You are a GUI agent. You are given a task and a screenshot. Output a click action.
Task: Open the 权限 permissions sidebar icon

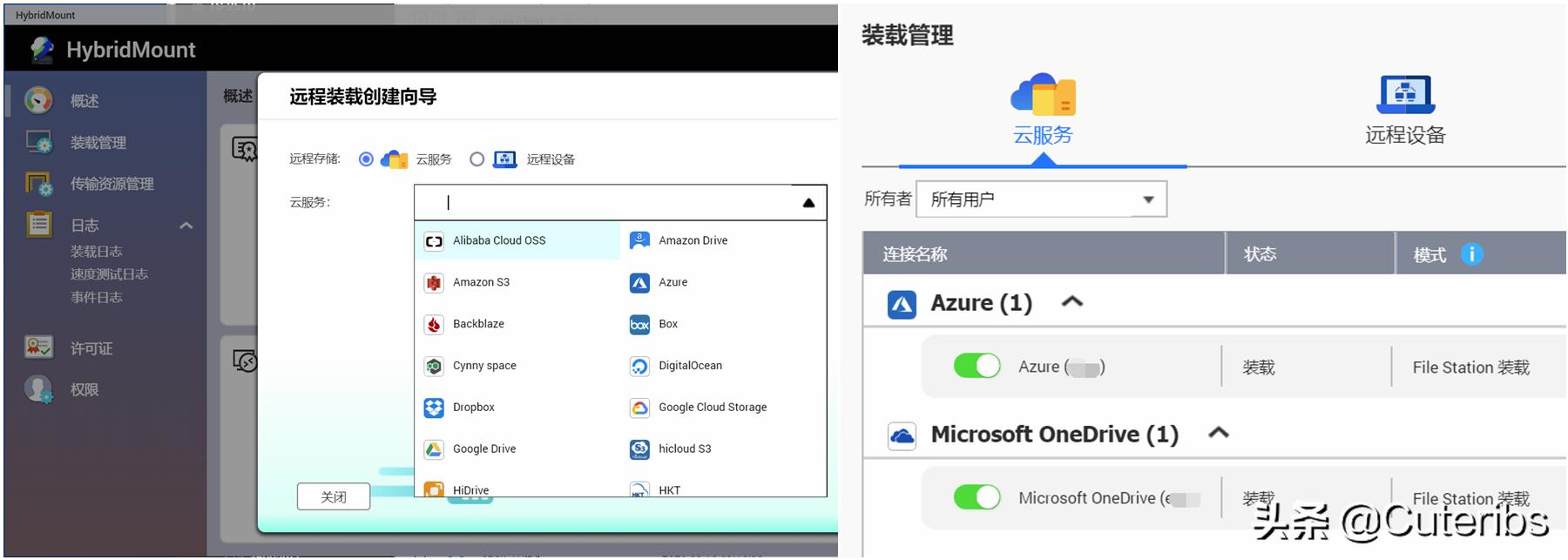click(x=38, y=389)
